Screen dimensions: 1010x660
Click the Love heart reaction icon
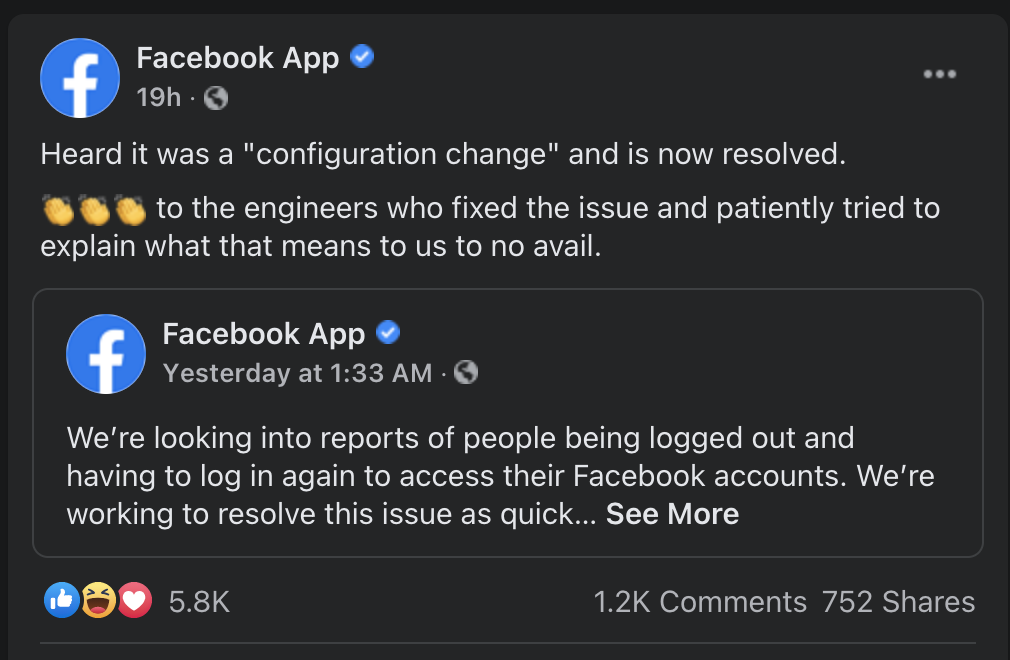(134, 600)
